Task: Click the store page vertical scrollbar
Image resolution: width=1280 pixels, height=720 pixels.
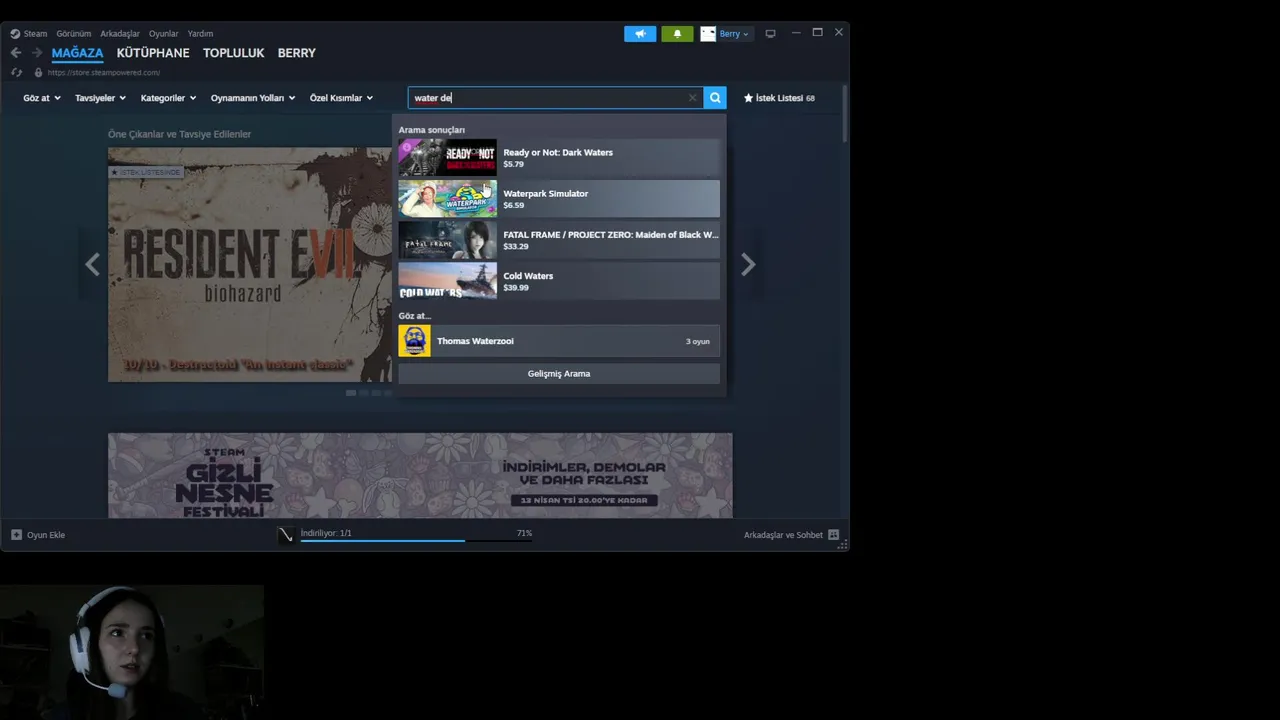Action: (845, 114)
